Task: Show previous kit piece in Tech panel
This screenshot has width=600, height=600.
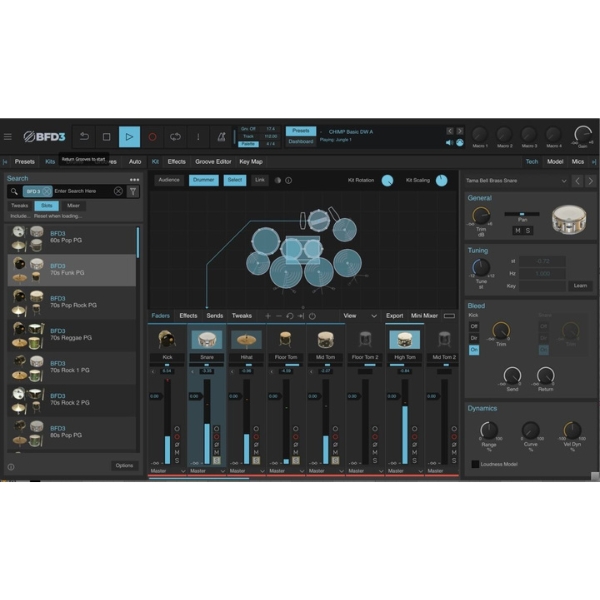Action: point(577,181)
